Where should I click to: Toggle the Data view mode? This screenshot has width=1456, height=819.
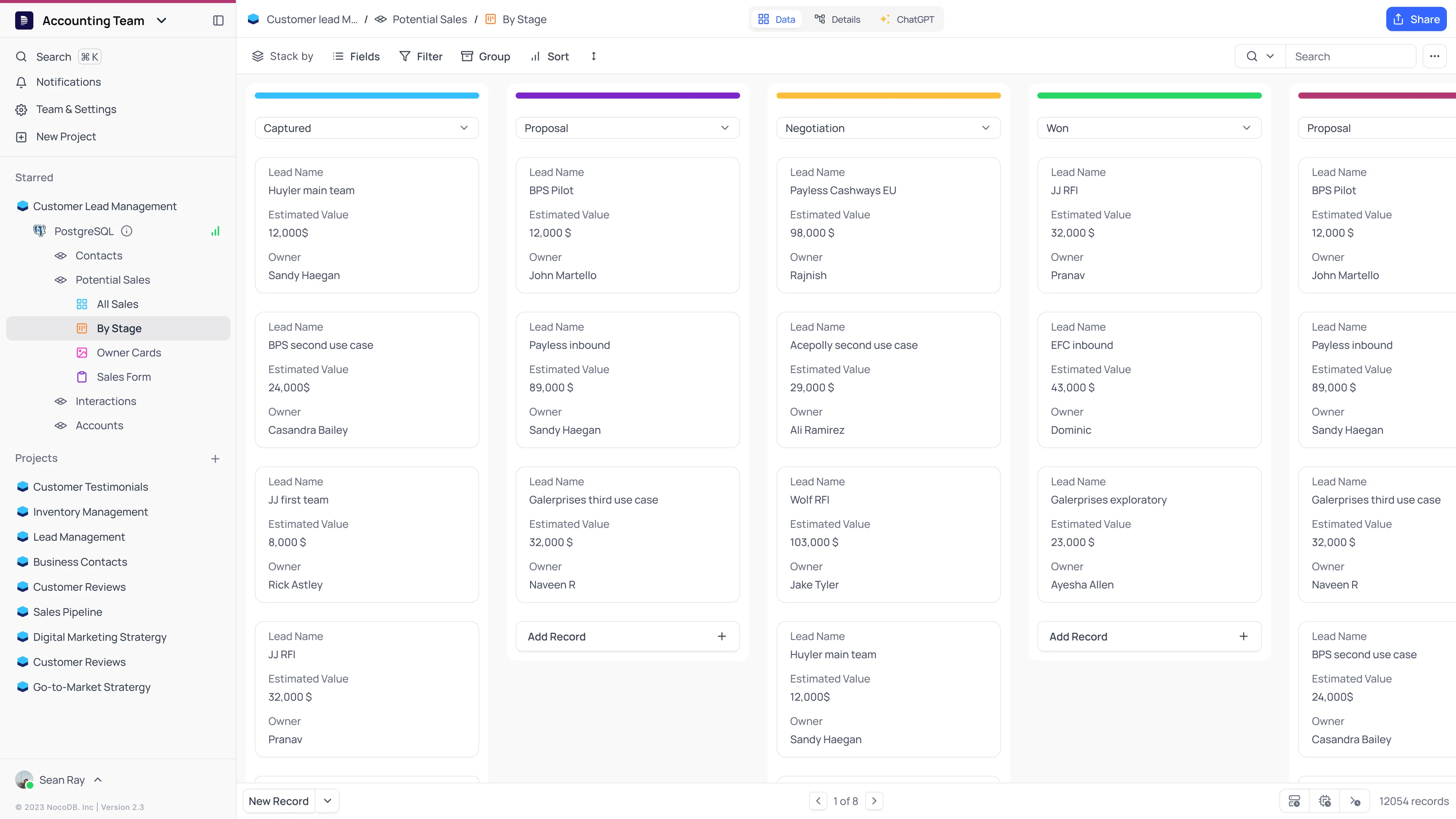click(x=776, y=19)
